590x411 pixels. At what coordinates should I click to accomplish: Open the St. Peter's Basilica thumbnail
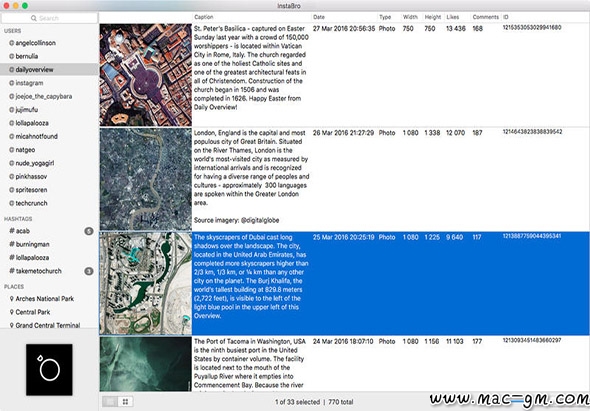(x=146, y=75)
